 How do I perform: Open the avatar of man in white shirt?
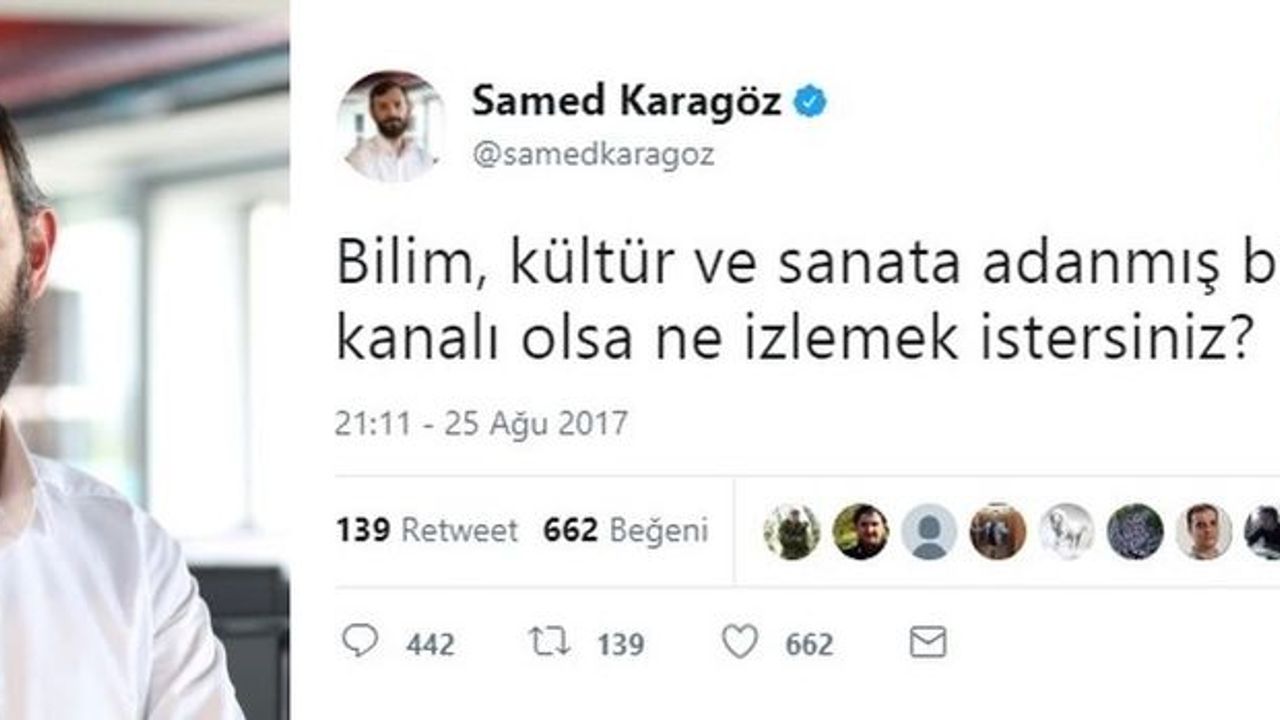pyautogui.click(x=1203, y=531)
